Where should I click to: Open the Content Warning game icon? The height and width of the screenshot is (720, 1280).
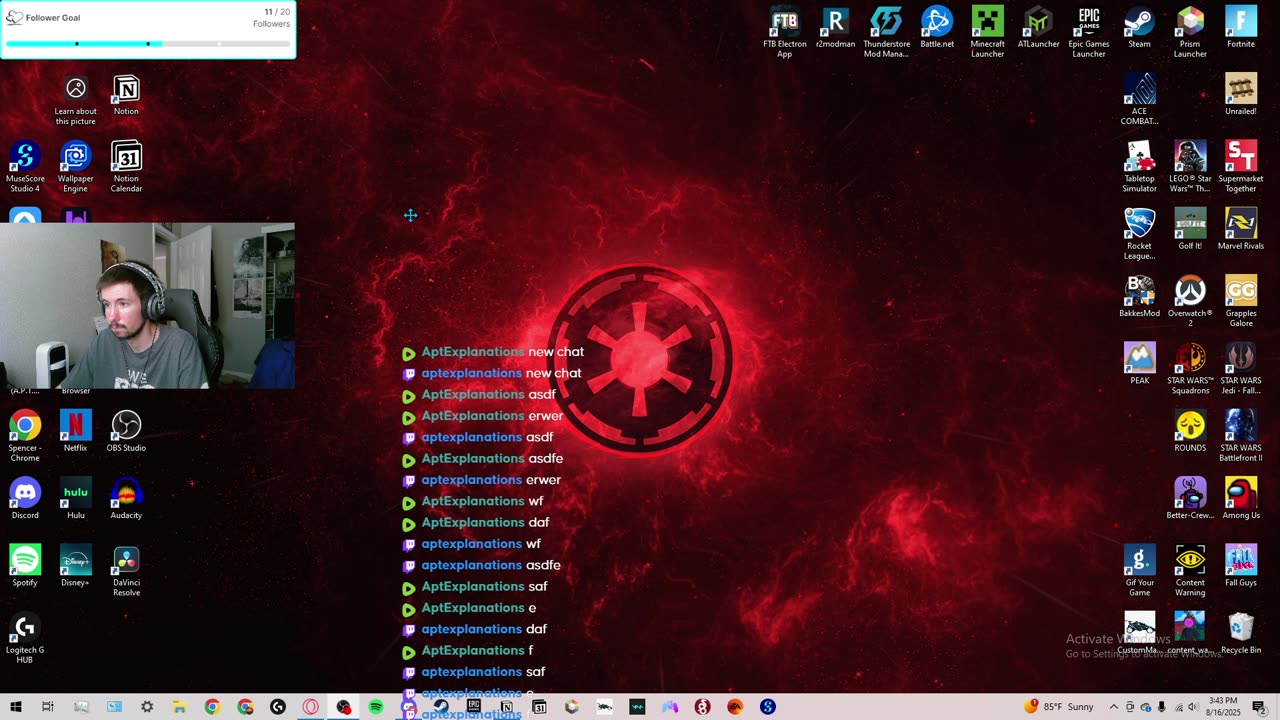point(1190,570)
